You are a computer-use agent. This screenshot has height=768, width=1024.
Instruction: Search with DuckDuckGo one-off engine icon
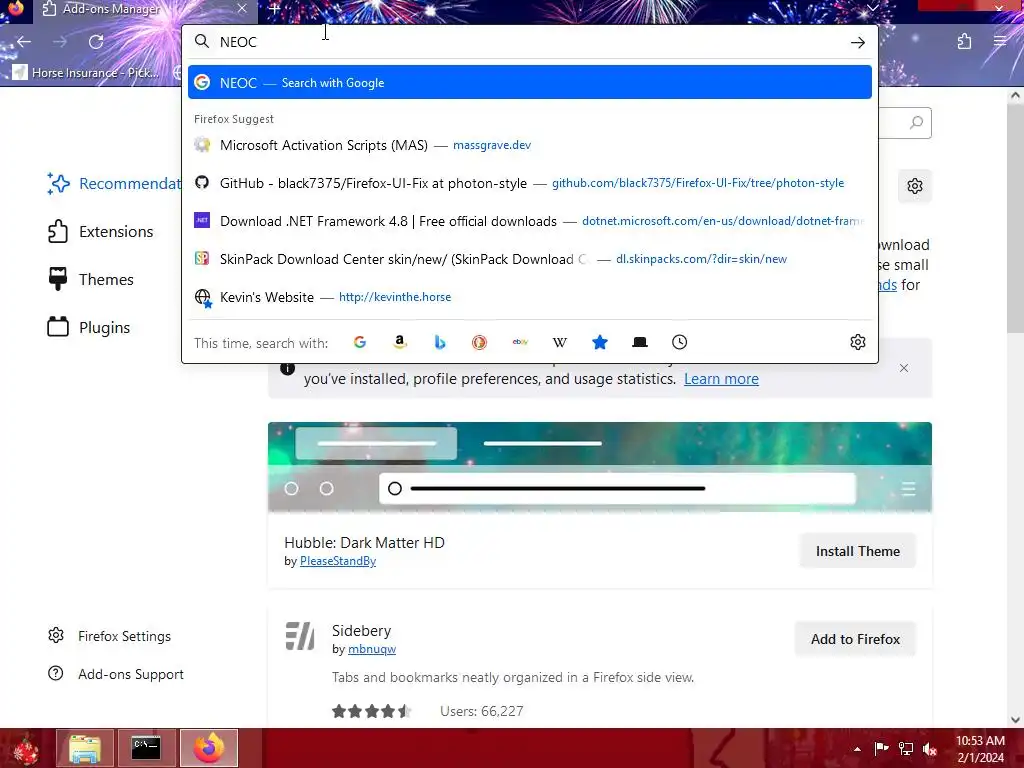tap(479, 342)
